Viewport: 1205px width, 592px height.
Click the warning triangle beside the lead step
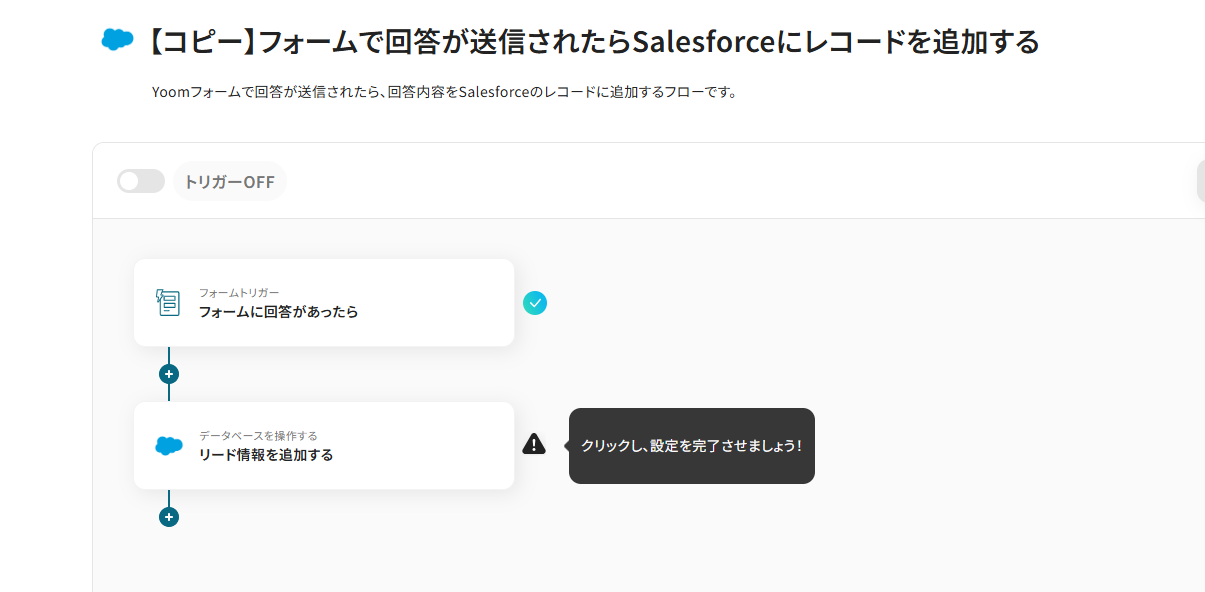click(x=534, y=444)
